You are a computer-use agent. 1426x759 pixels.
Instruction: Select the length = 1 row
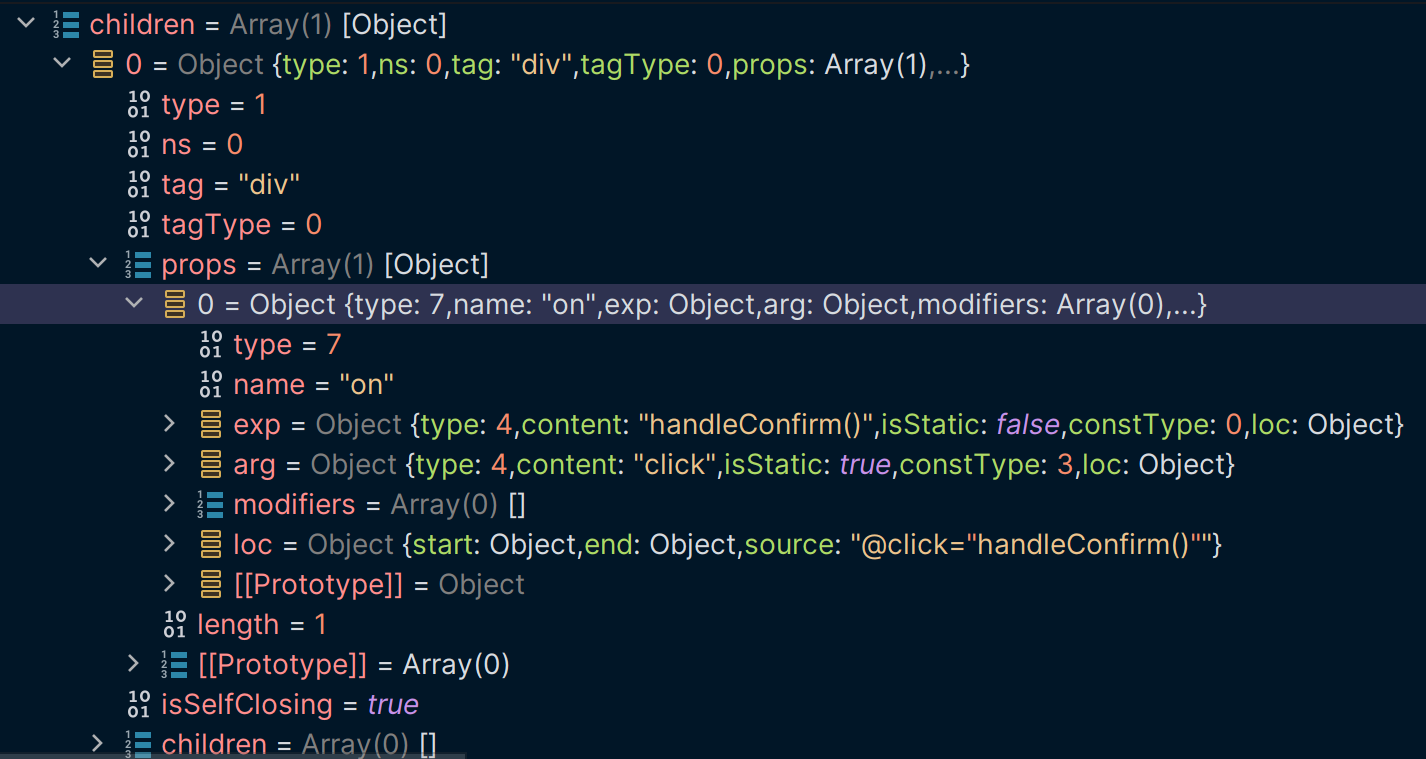(261, 624)
